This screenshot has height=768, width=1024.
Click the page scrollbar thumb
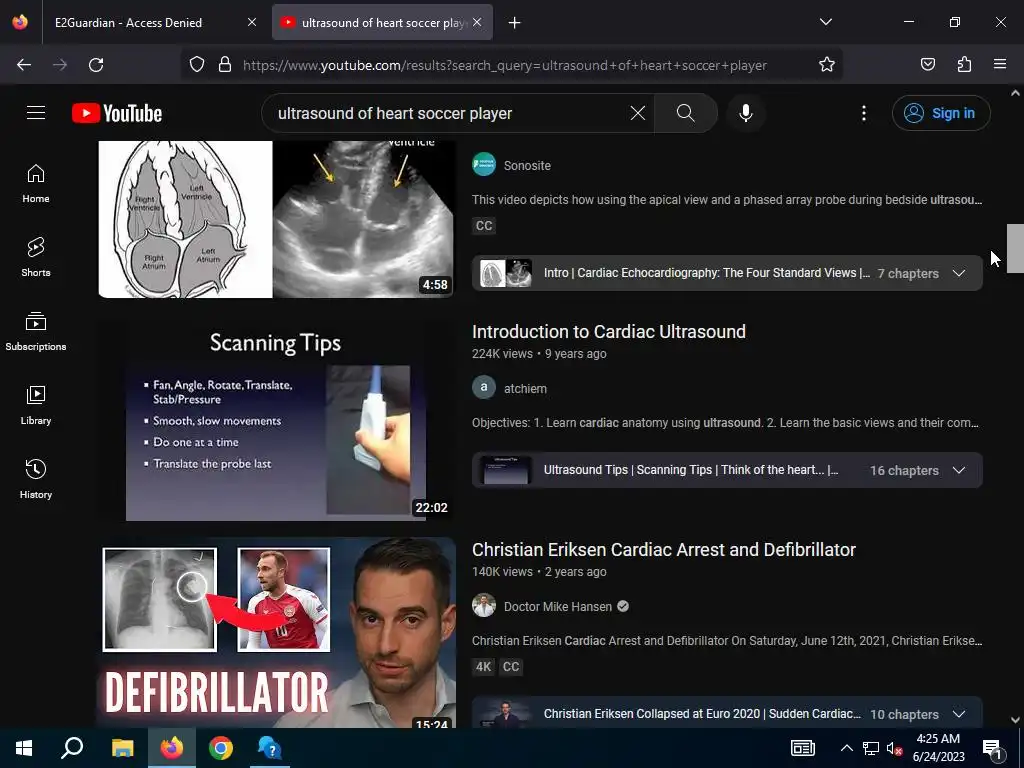[x=1015, y=248]
